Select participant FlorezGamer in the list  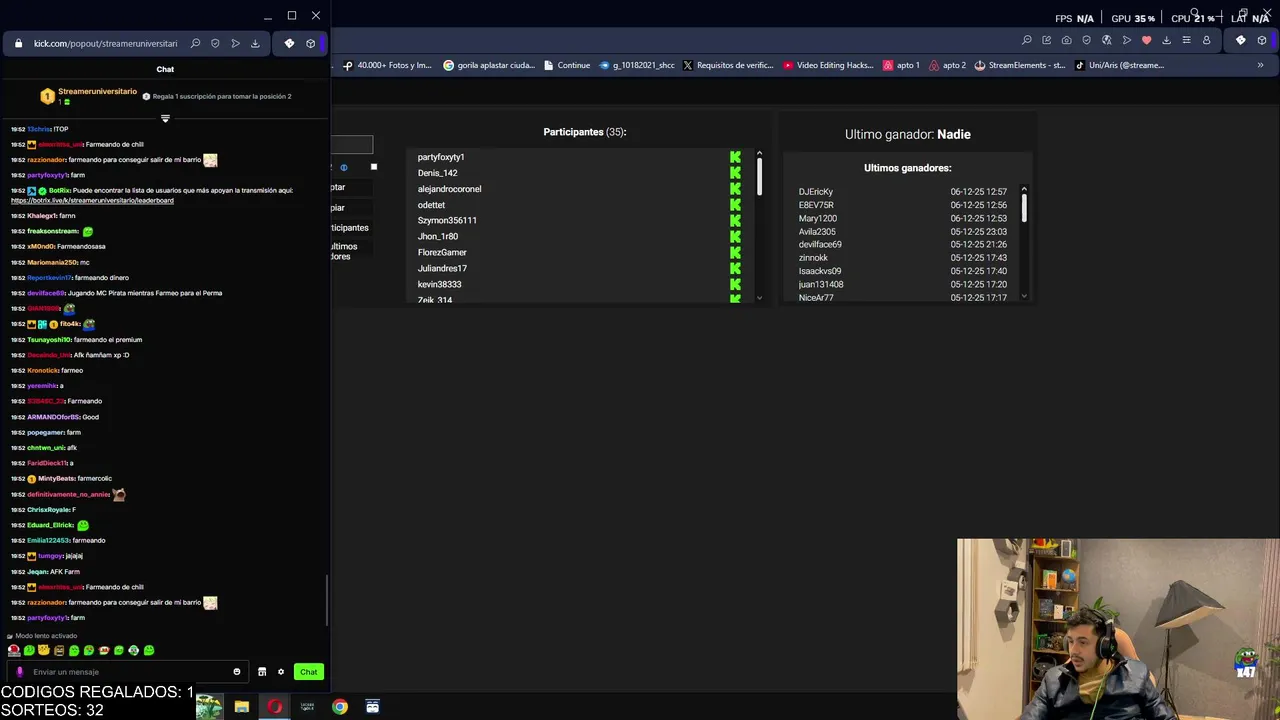pyautogui.click(x=442, y=252)
